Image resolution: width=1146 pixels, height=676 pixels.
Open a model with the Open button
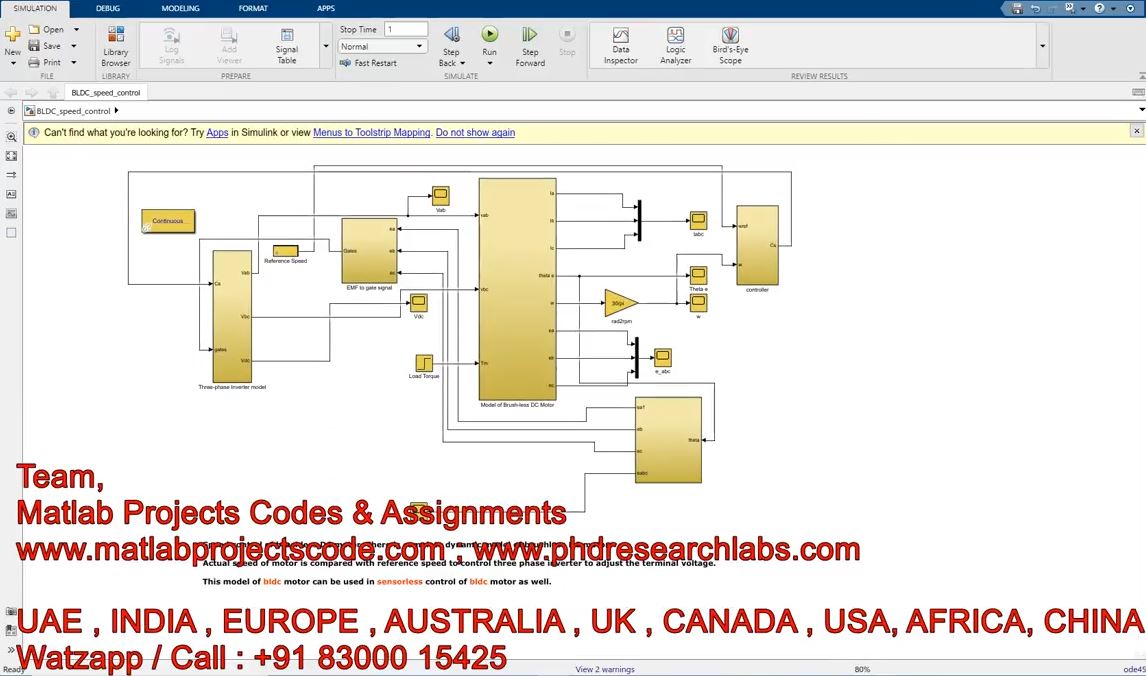coord(46,29)
